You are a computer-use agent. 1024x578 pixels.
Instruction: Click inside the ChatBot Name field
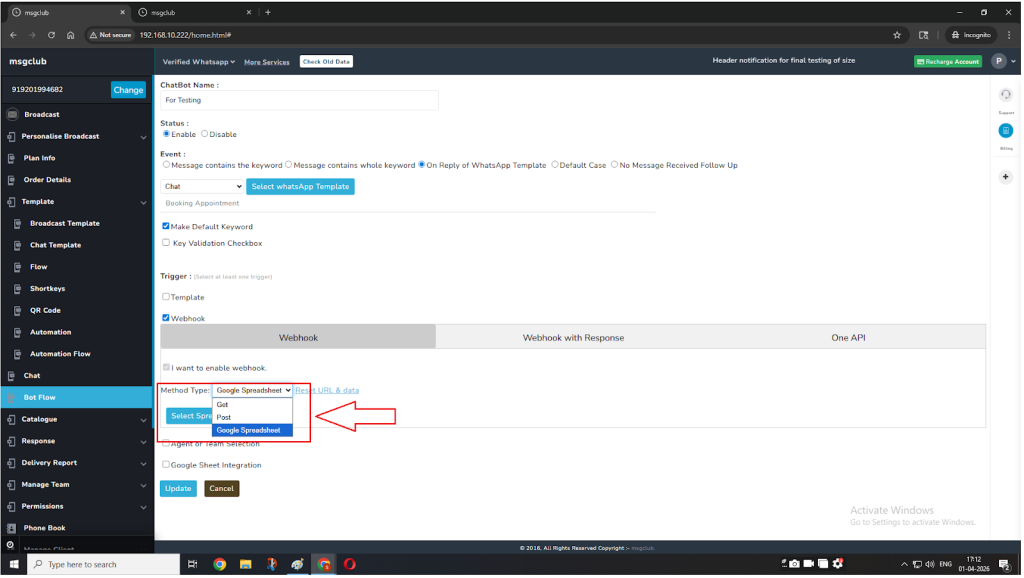(299, 100)
